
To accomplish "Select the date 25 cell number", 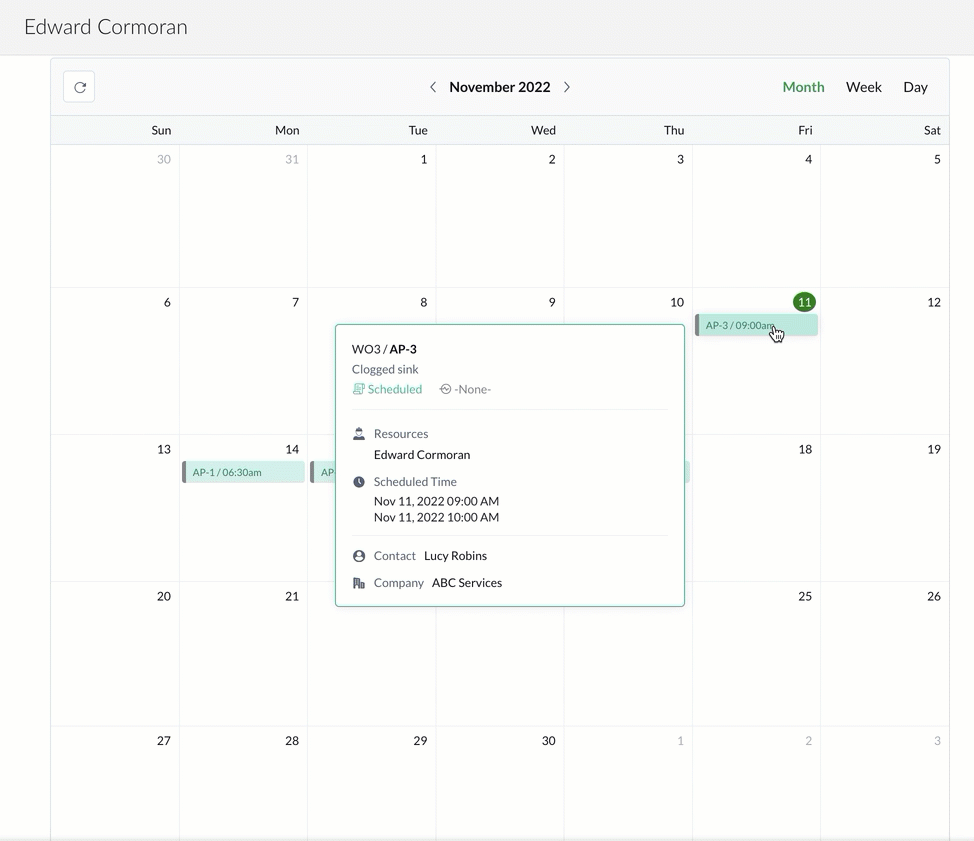I will (x=805, y=596).
